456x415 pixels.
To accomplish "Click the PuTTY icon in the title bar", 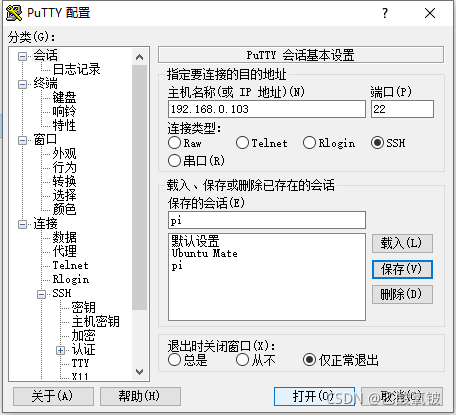I will pyautogui.click(x=14, y=13).
